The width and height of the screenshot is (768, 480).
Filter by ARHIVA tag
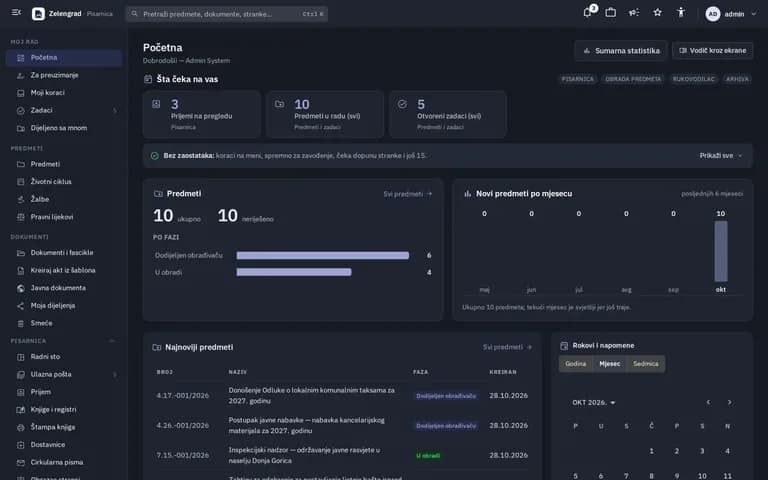[x=737, y=79]
